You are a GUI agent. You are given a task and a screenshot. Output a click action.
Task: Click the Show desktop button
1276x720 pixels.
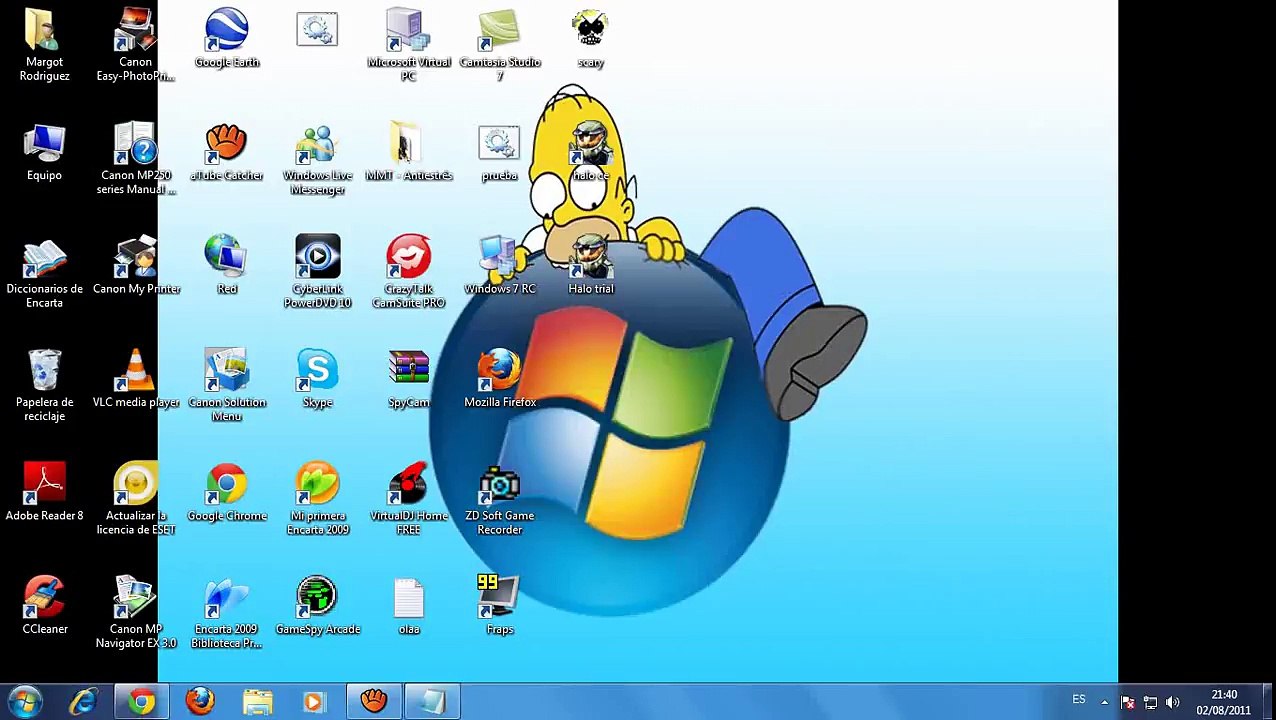[x=1268, y=702]
